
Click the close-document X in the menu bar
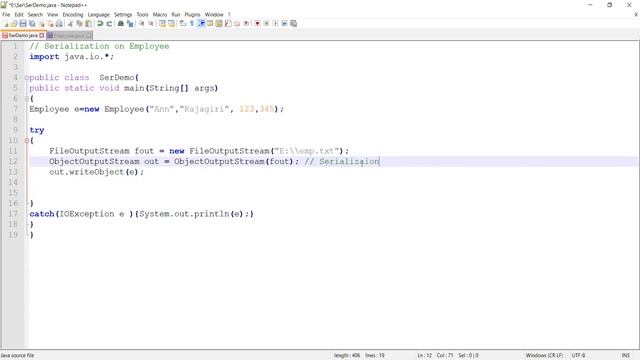coord(636,14)
